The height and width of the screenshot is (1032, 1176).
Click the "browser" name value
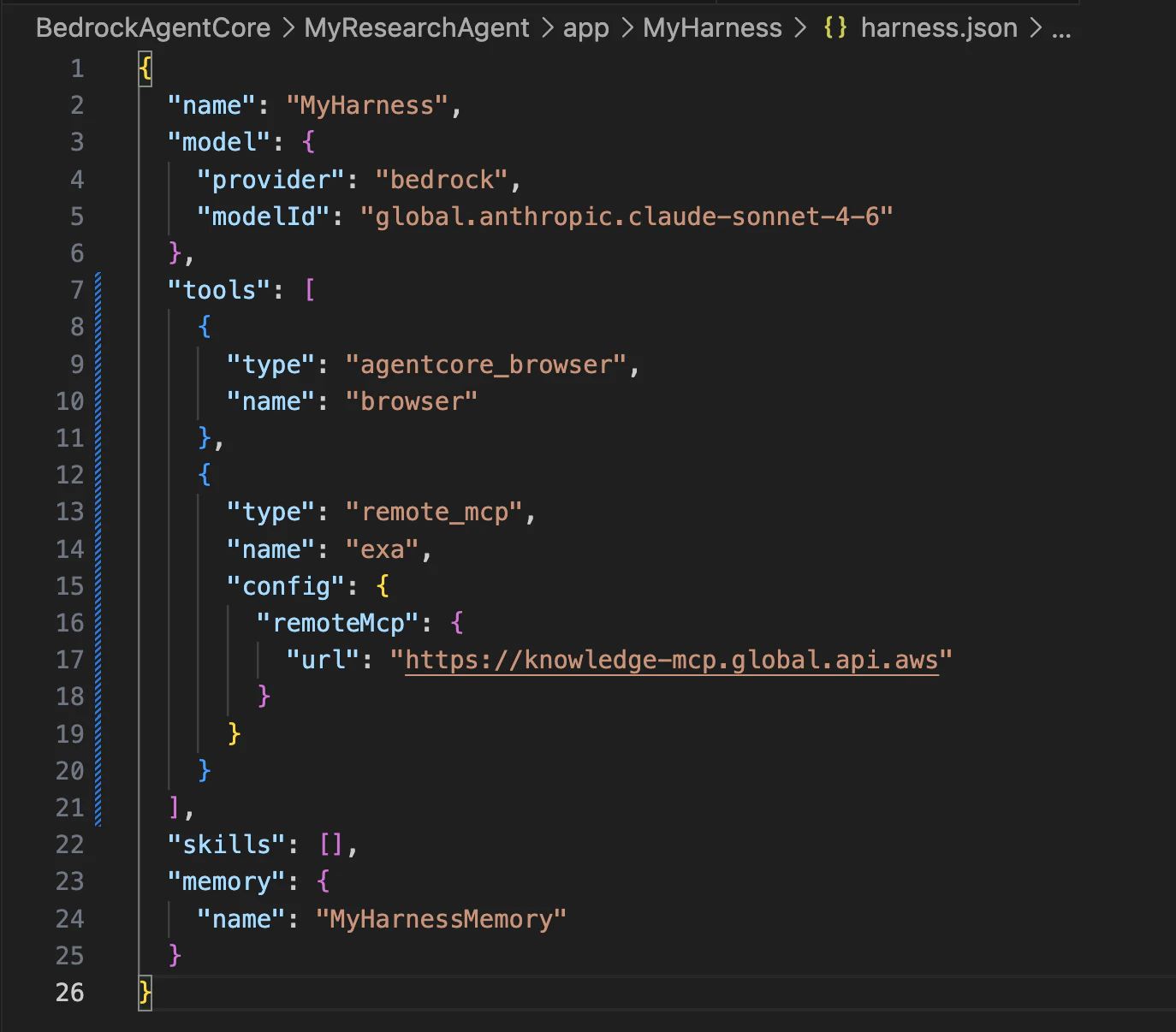coord(412,401)
